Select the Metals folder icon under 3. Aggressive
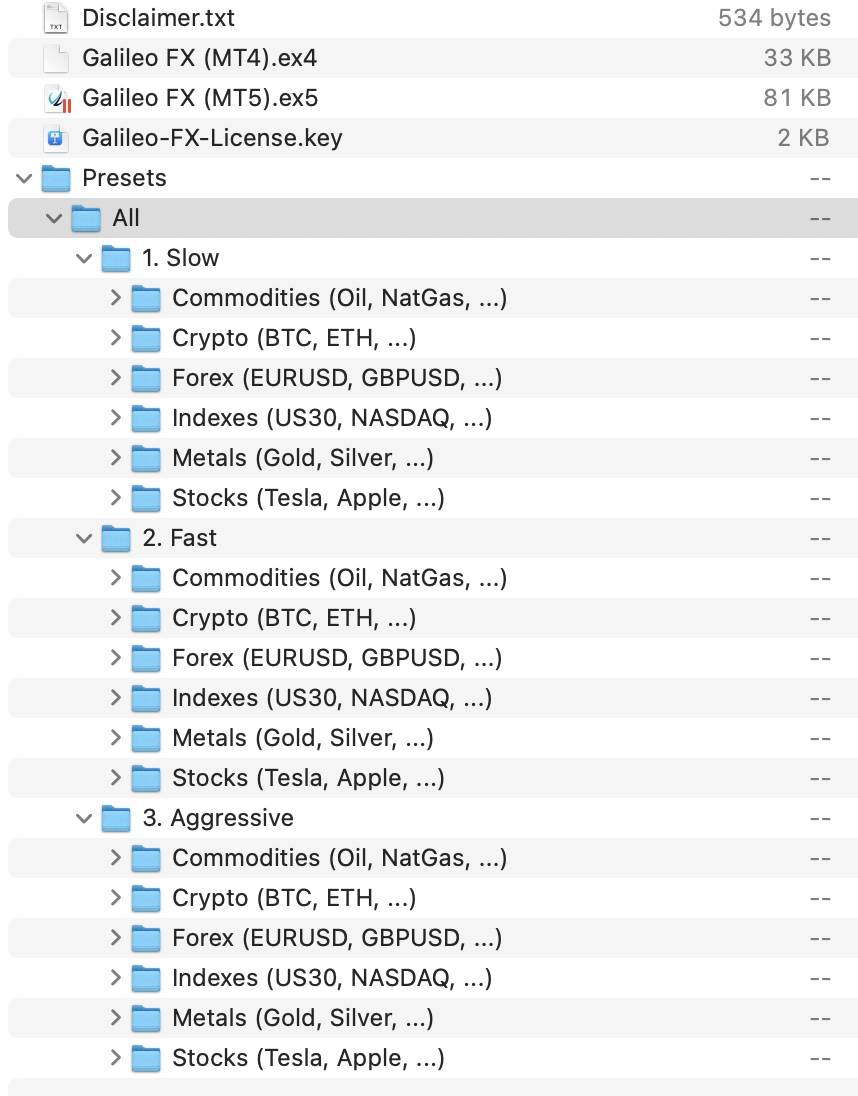The height and width of the screenshot is (1096, 858). coord(146,1018)
